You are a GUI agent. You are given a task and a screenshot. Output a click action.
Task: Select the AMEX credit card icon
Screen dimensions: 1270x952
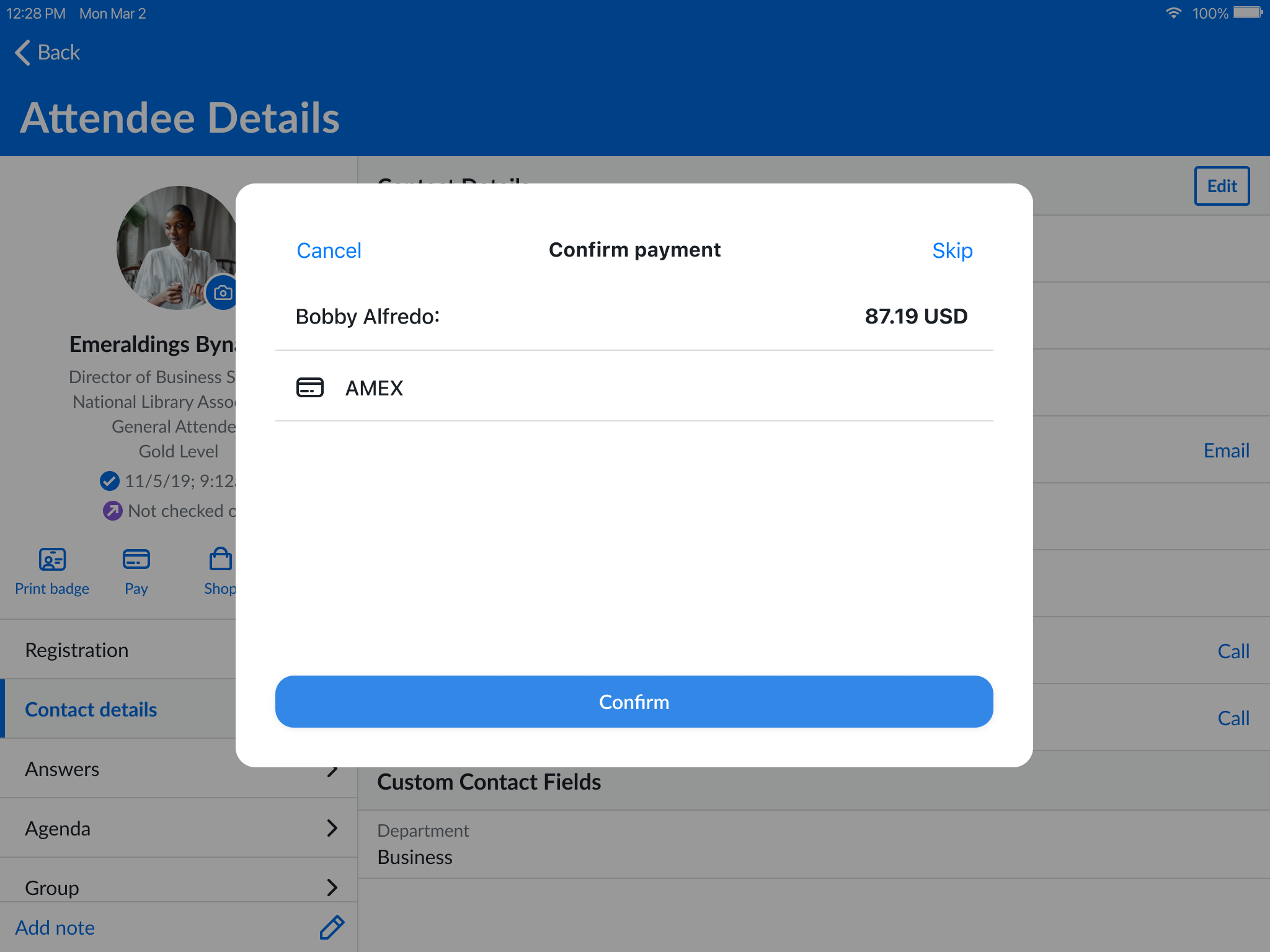(309, 387)
